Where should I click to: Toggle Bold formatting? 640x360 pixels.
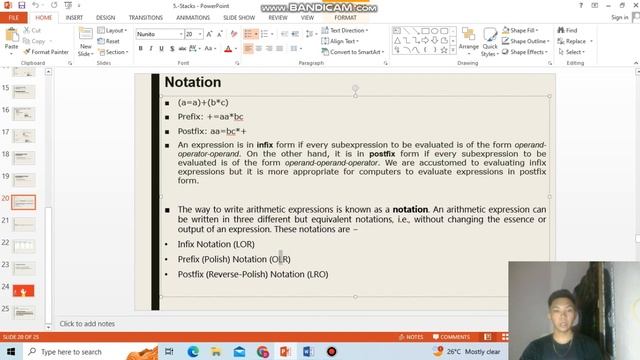point(140,49)
